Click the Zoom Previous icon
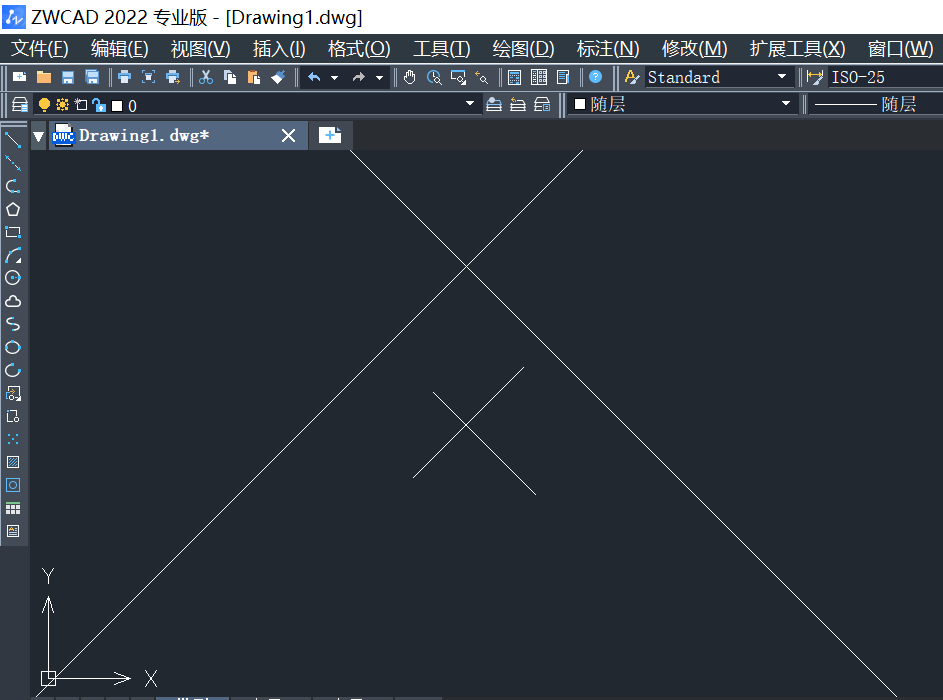The height and width of the screenshot is (700, 943). tap(482, 77)
